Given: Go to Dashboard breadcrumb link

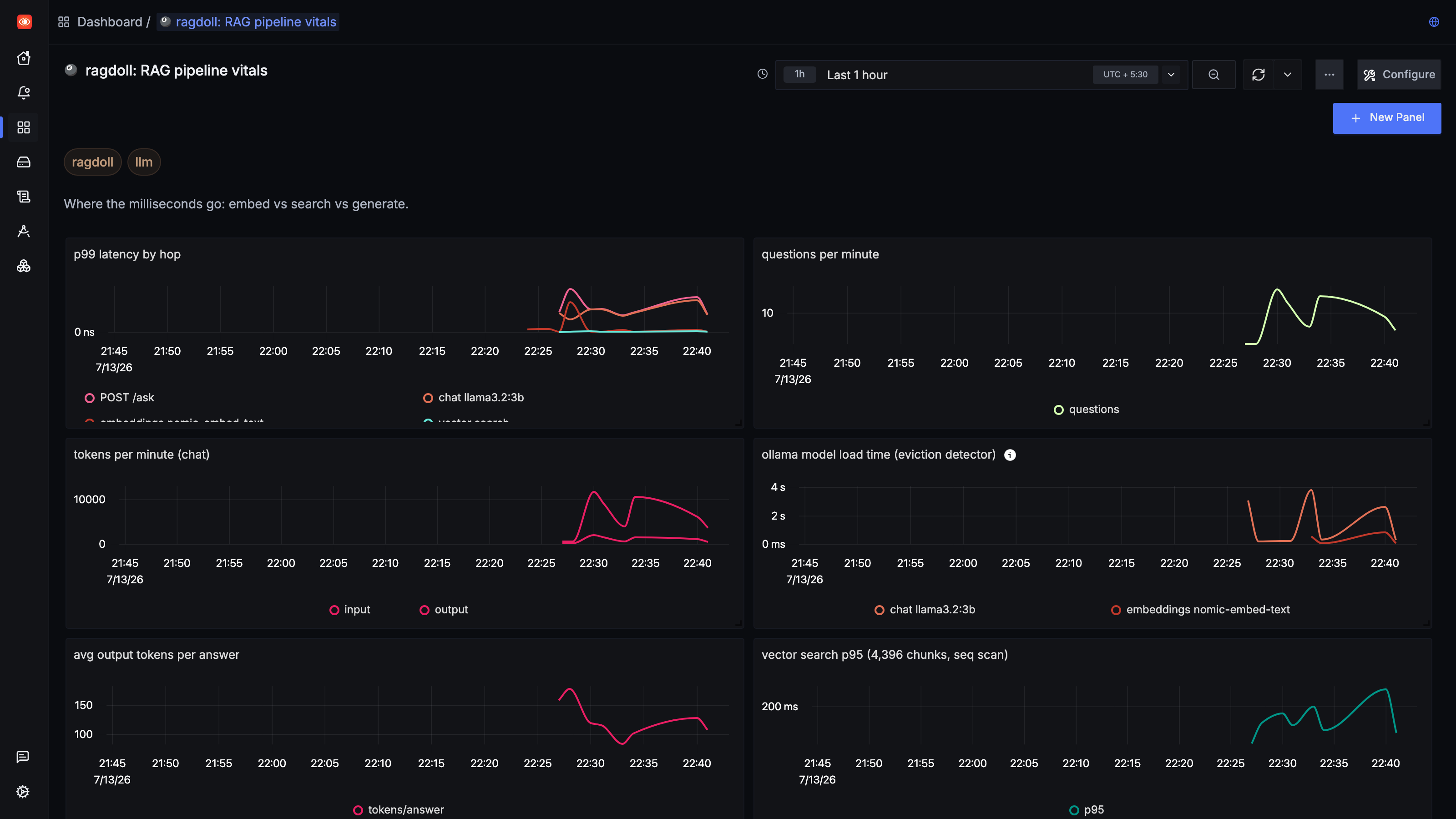Looking at the screenshot, I should tap(110, 22).
